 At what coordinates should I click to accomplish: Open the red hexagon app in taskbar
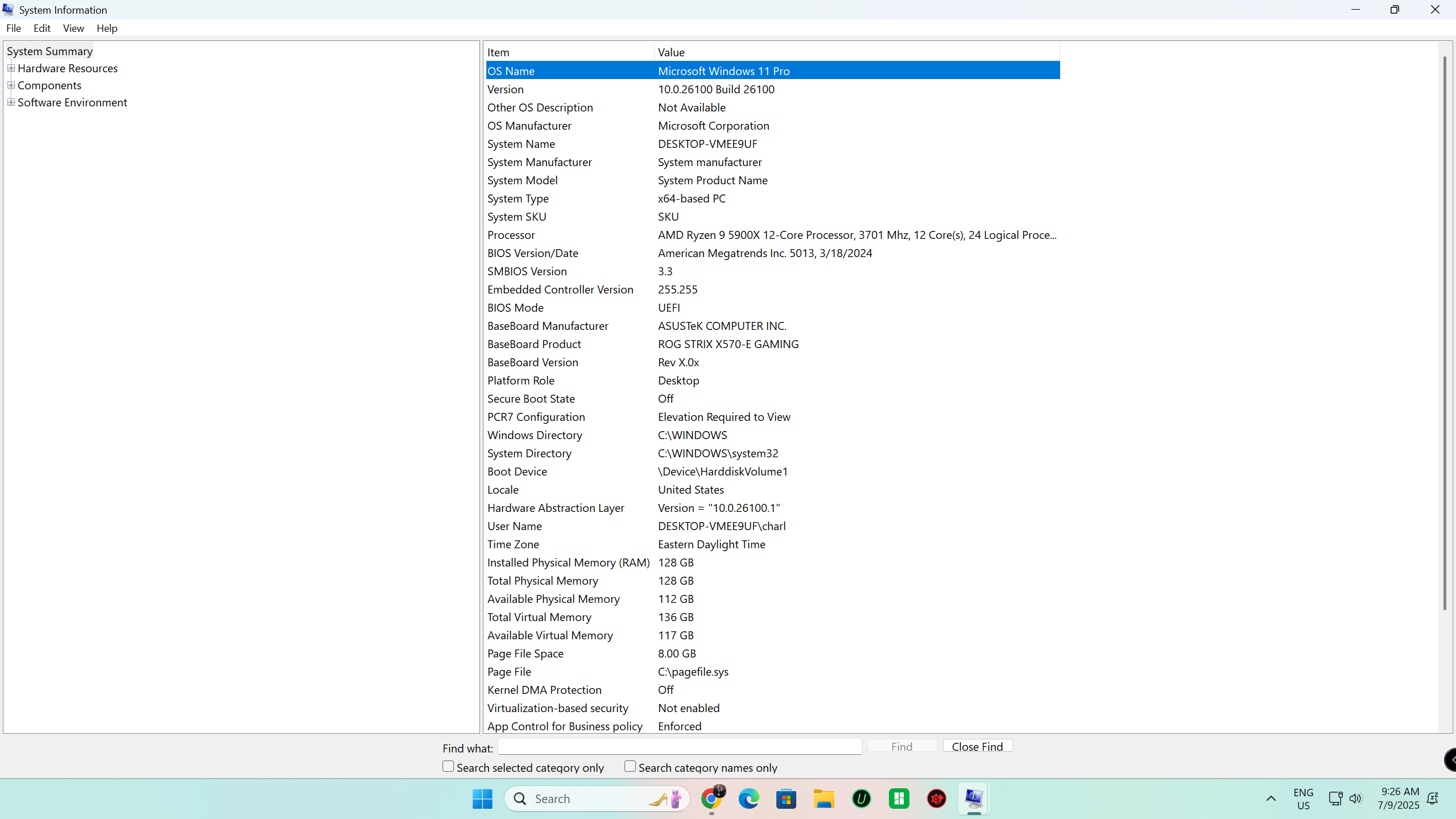[936, 799]
